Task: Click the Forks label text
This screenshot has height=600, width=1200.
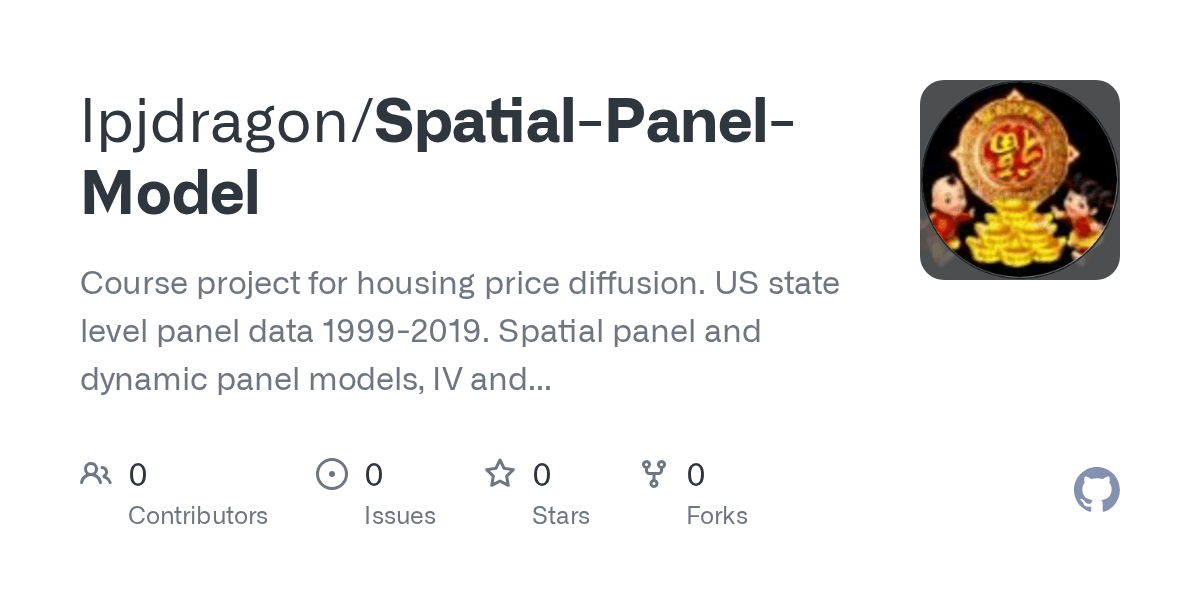Action: 717,516
